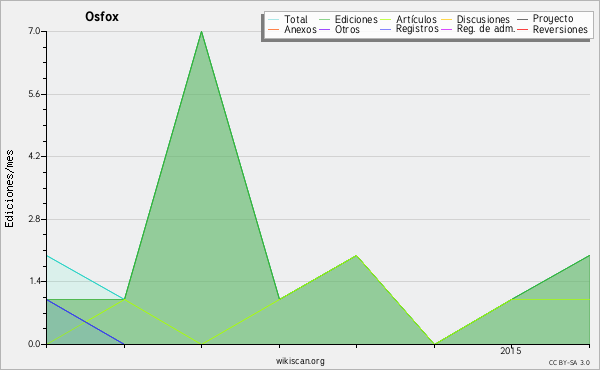Click the 2.8 y-axis value
Image resolution: width=600 pixels, height=370 pixels.
[34, 219]
